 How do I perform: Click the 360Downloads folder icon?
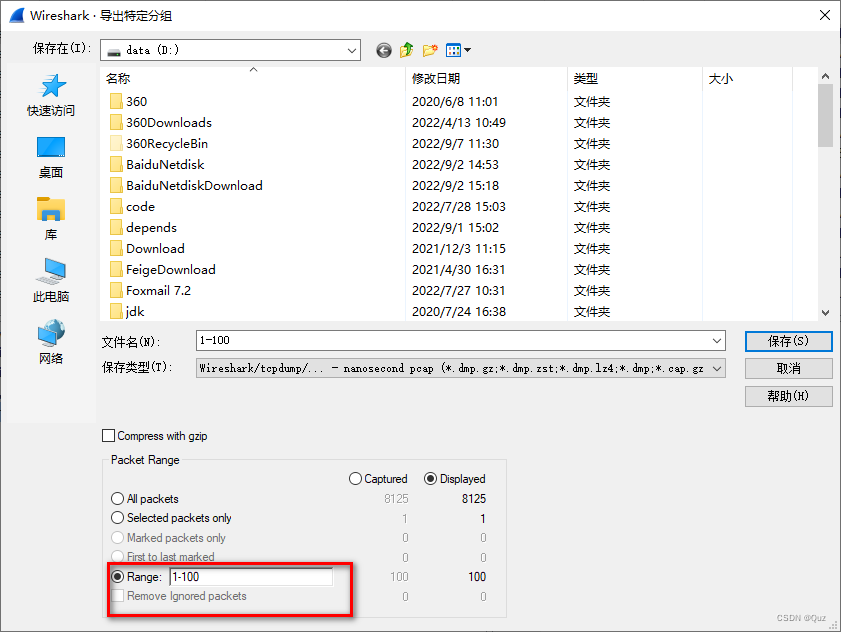tap(116, 122)
